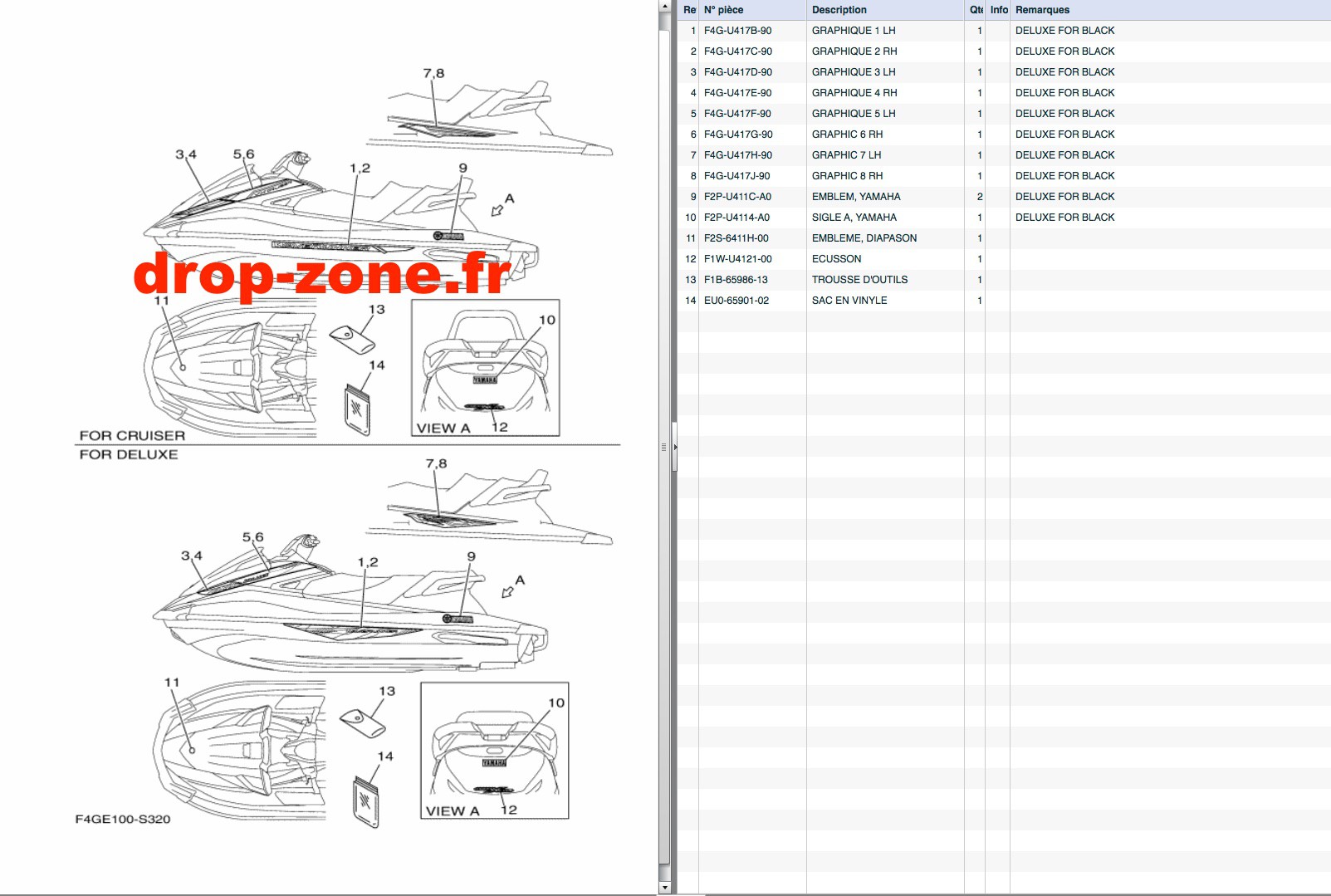Select part number F4G-U417H-90
The image size is (1331, 896).
737,155
